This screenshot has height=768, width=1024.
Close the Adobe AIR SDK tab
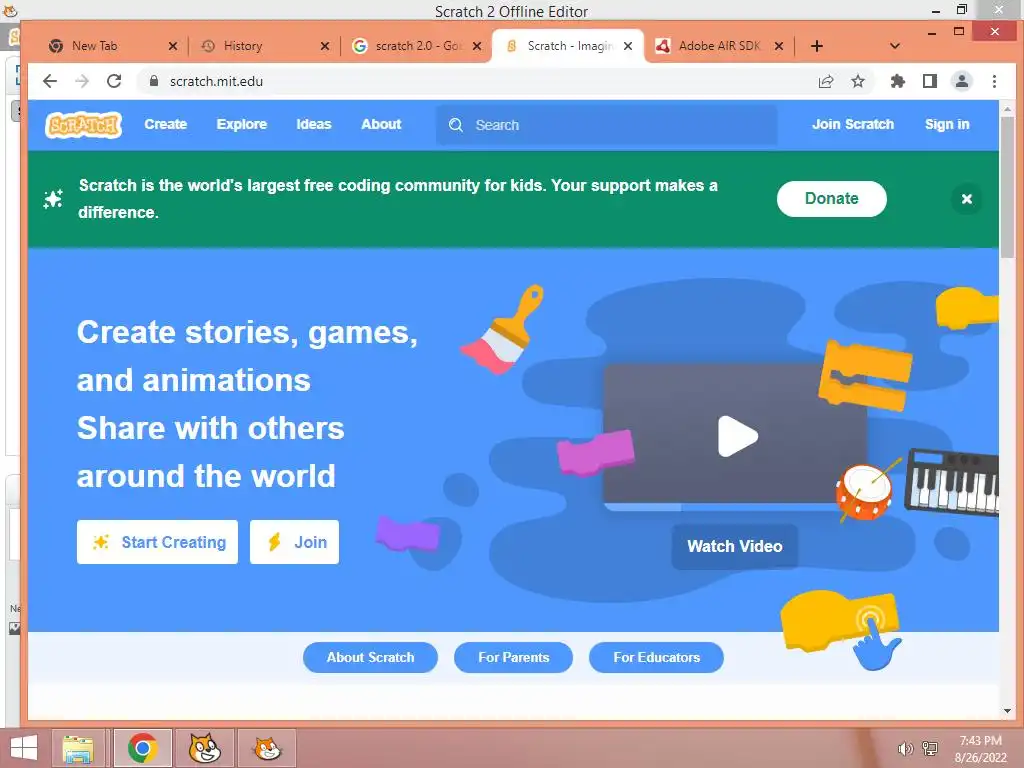pos(779,46)
